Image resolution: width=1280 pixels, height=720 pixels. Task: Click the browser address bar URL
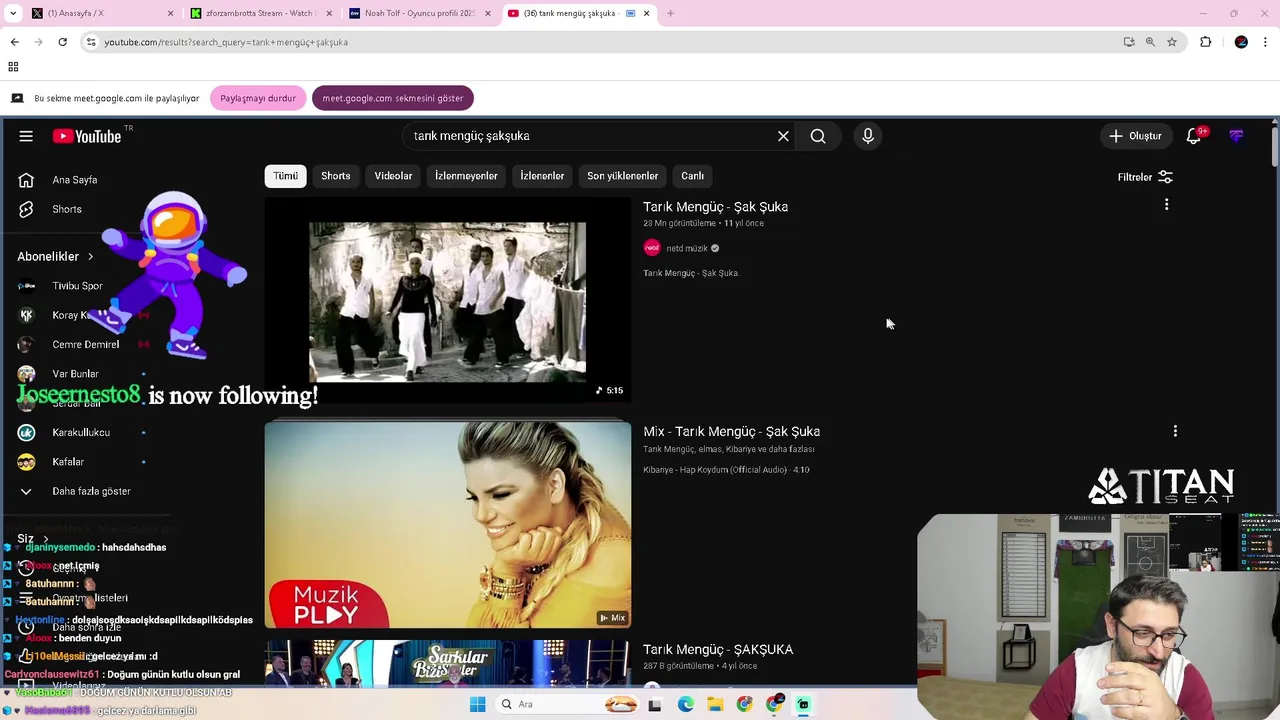(226, 42)
